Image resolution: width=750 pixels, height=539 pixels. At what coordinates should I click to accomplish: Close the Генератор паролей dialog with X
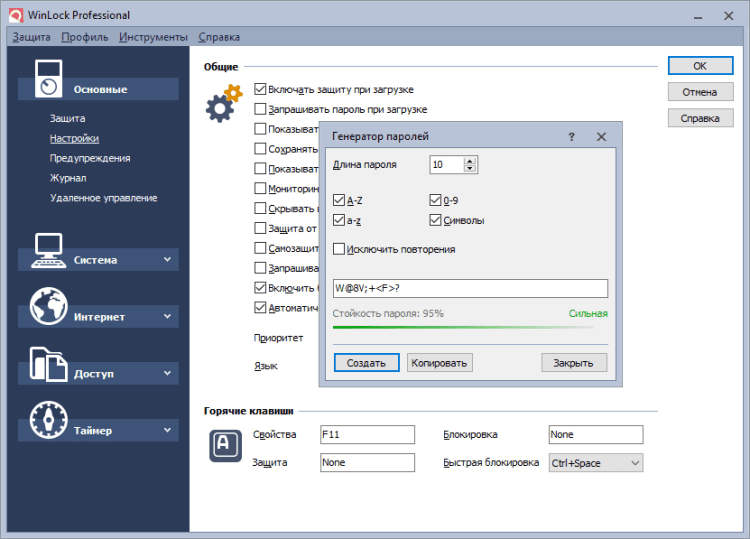point(601,137)
